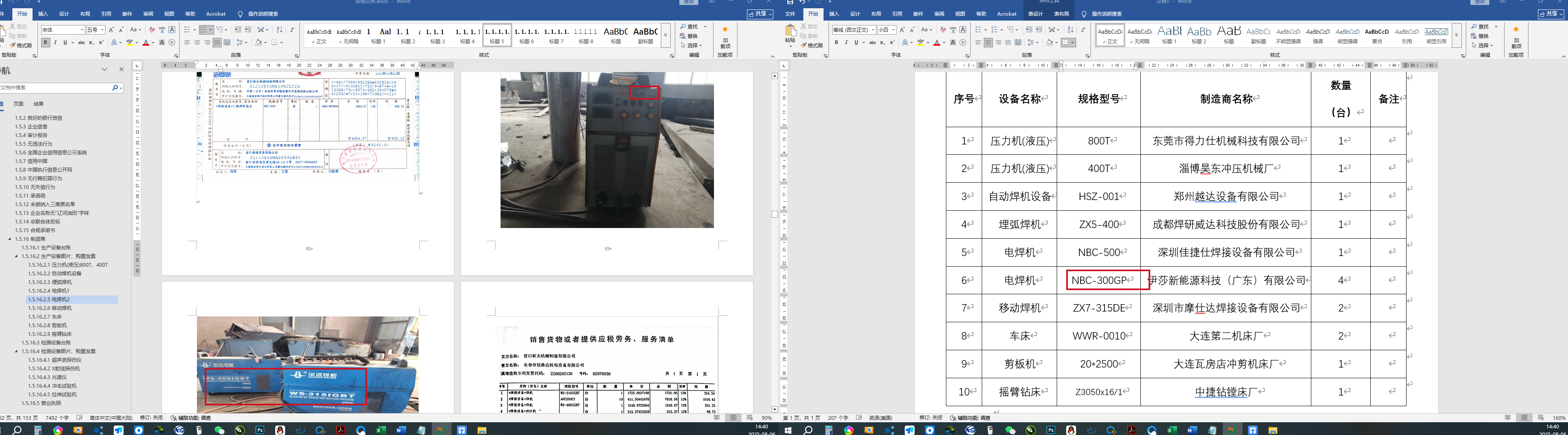Open Photoshop from the left taskbar
The height and width of the screenshot is (435, 1568).
(x=260, y=430)
